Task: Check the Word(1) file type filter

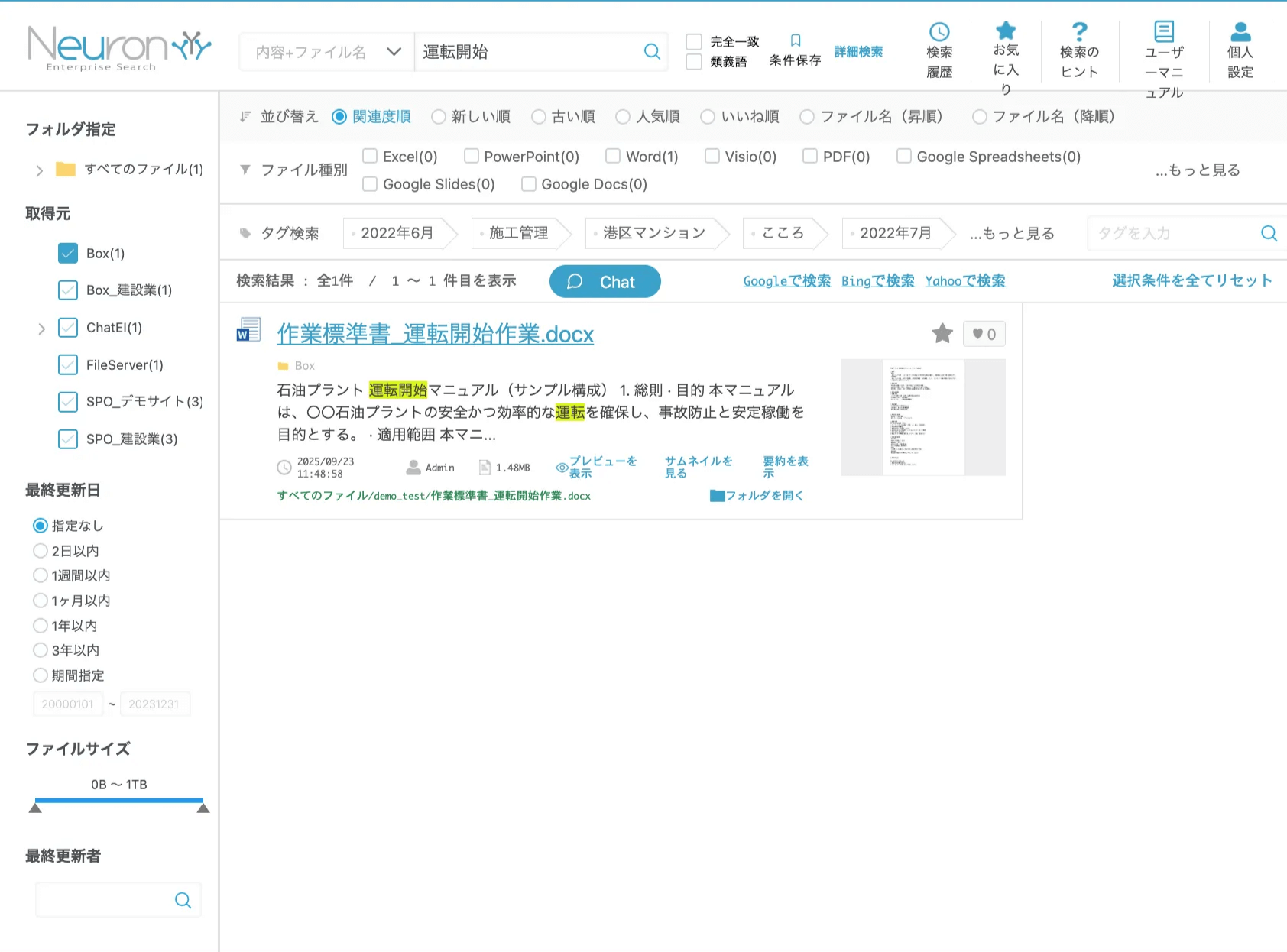Action: pyautogui.click(x=613, y=156)
